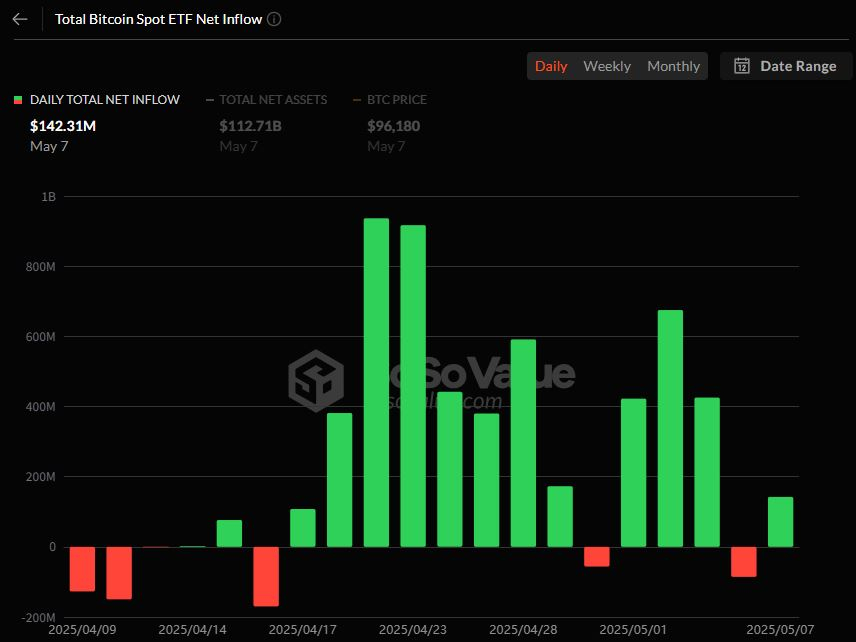Click the 2025/05/01 x-axis date label
The width and height of the screenshot is (856, 642).
tap(633, 630)
